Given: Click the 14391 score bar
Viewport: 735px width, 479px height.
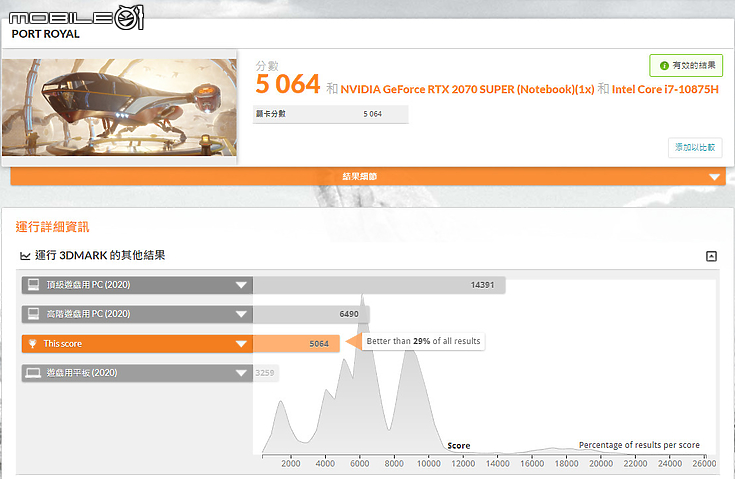Looking at the screenshot, I should click(x=379, y=285).
